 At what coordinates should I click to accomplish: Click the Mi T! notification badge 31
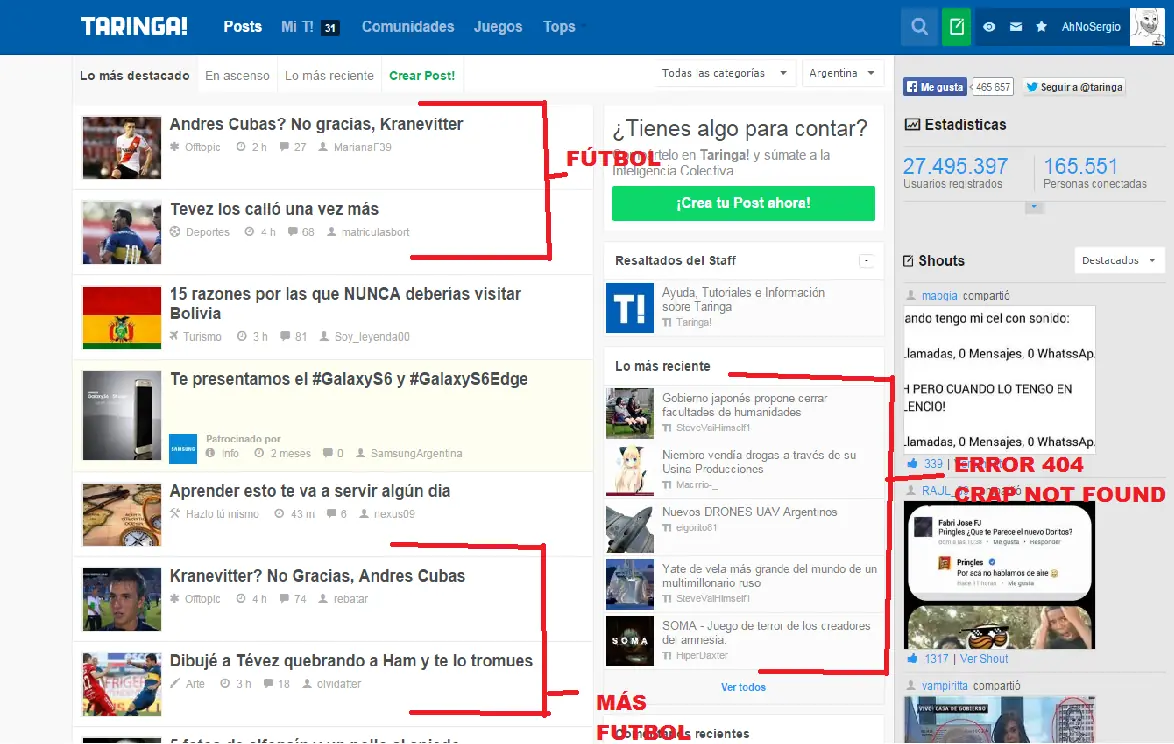tap(330, 28)
